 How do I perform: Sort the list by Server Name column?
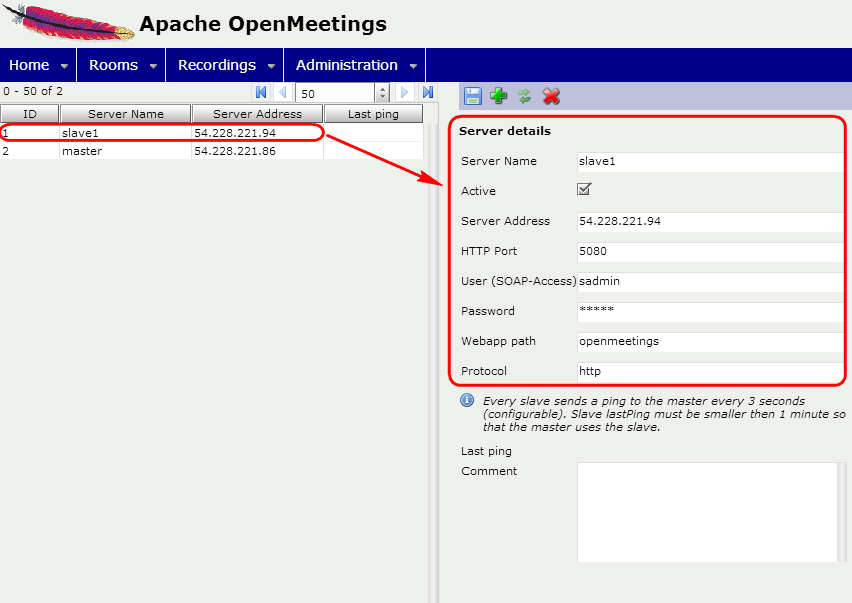click(x=125, y=114)
